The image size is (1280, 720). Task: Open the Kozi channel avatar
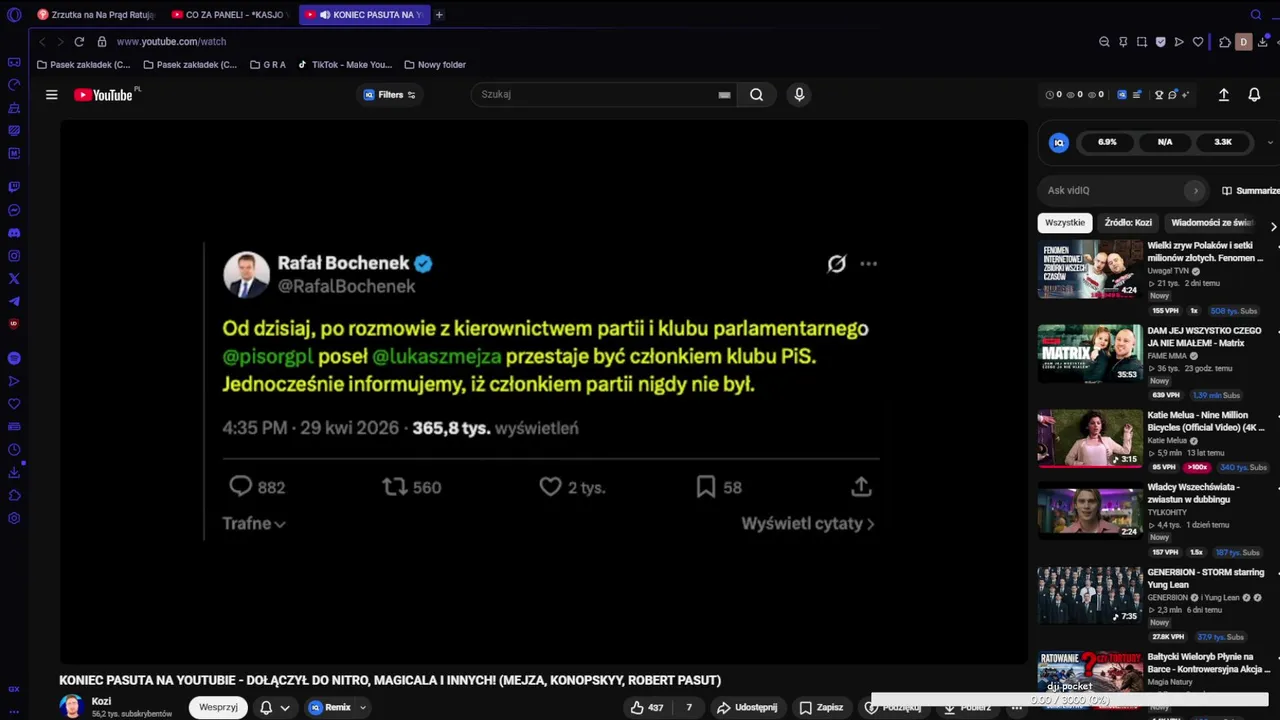(x=71, y=706)
